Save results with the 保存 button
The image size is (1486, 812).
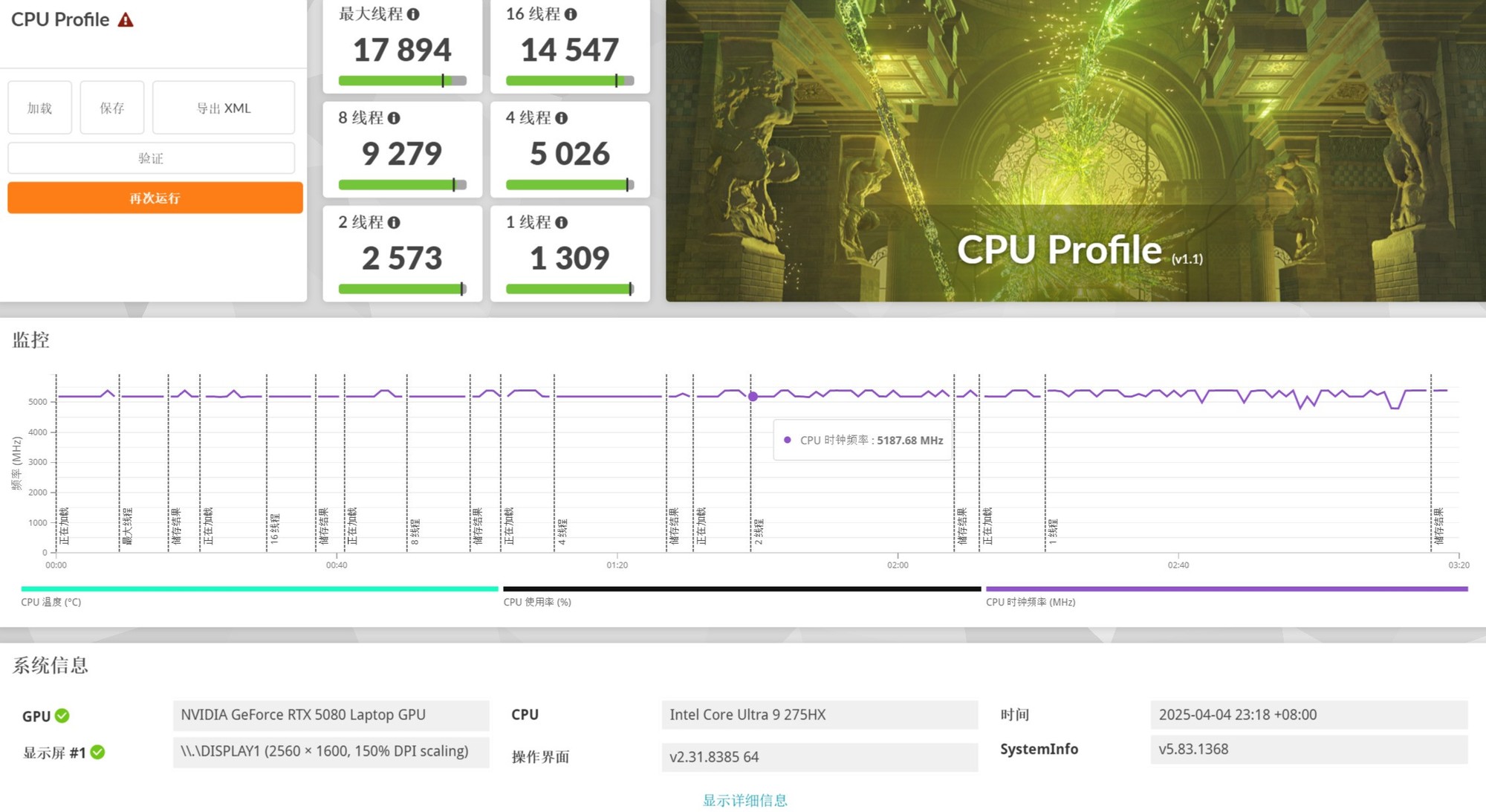click(111, 108)
